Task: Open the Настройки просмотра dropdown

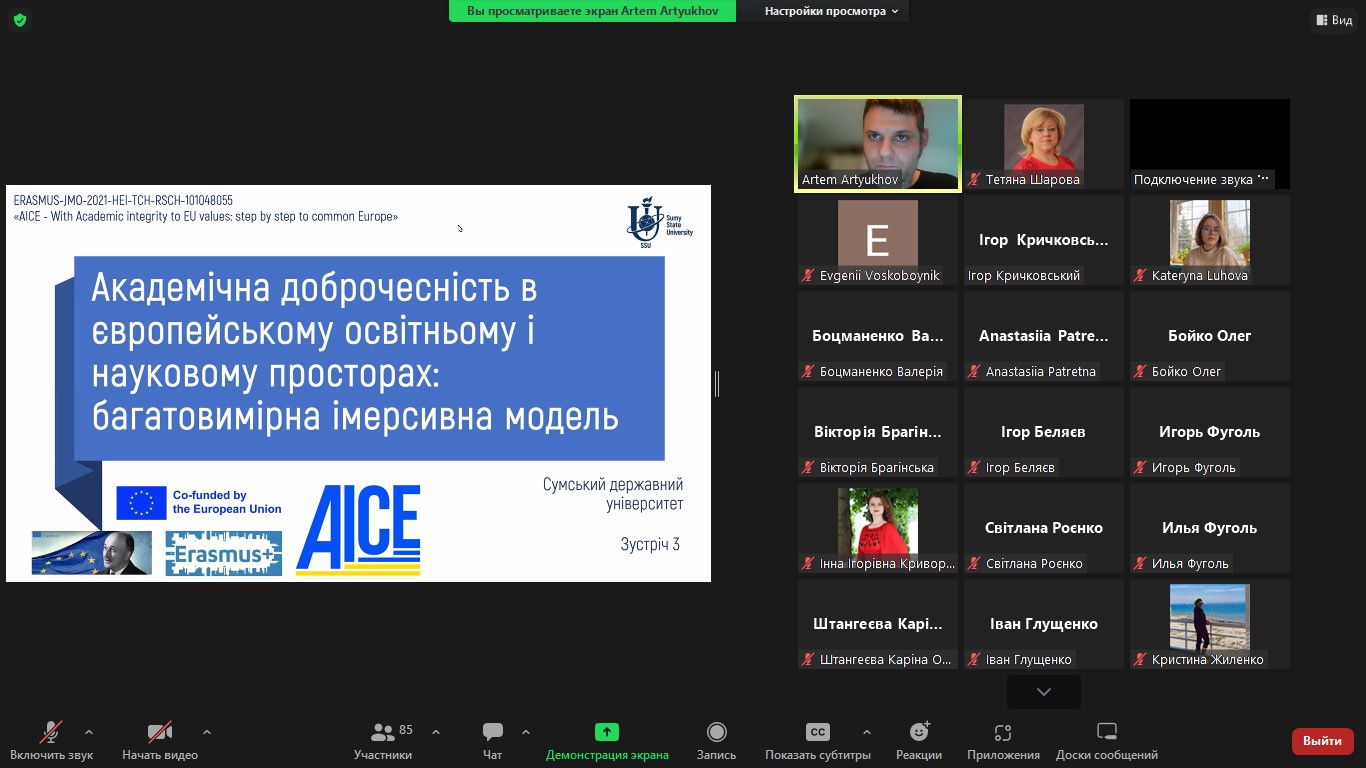Action: click(x=831, y=11)
